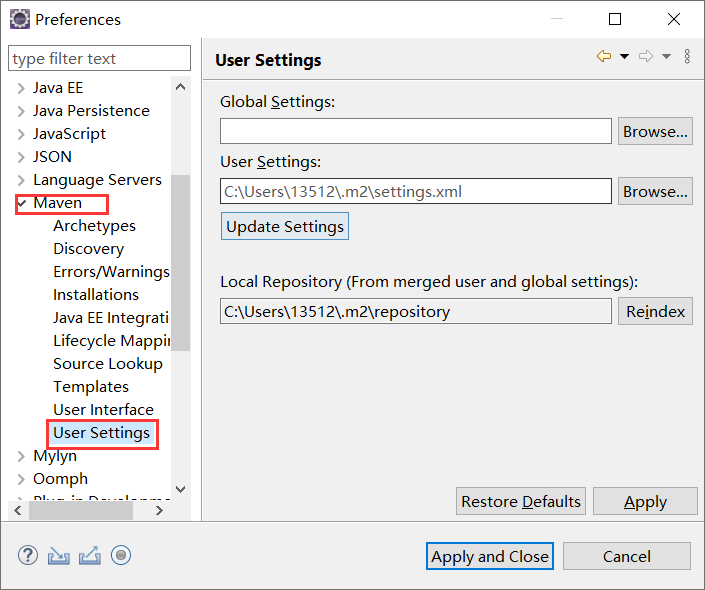This screenshot has width=705, height=590.
Task: Expand the JSON tree node
Action: (21, 156)
